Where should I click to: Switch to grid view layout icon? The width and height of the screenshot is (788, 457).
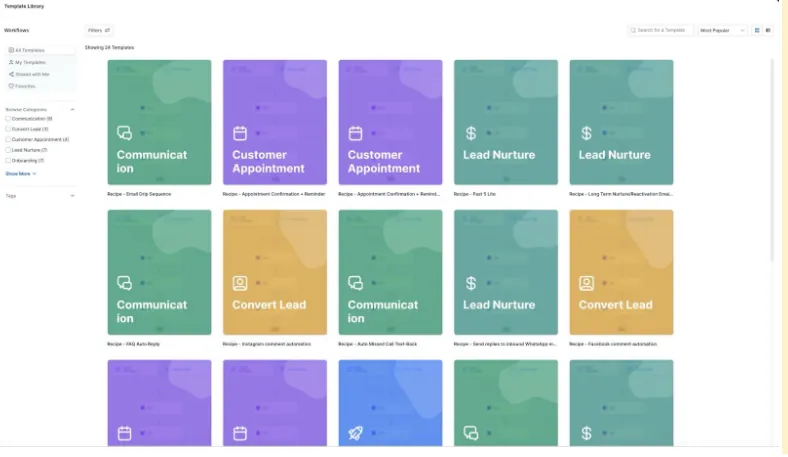pyautogui.click(x=757, y=31)
